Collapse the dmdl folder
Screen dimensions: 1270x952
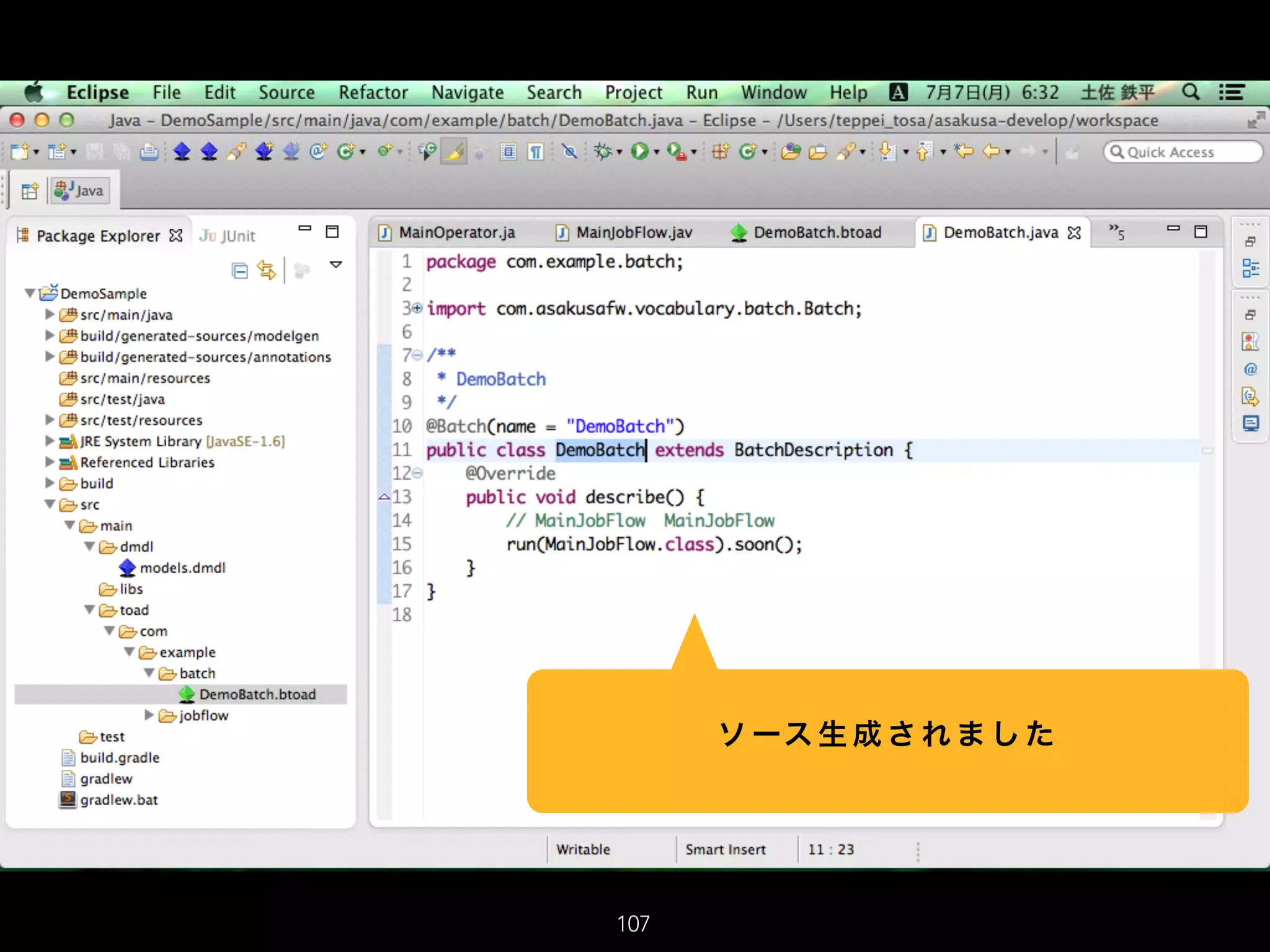point(90,546)
